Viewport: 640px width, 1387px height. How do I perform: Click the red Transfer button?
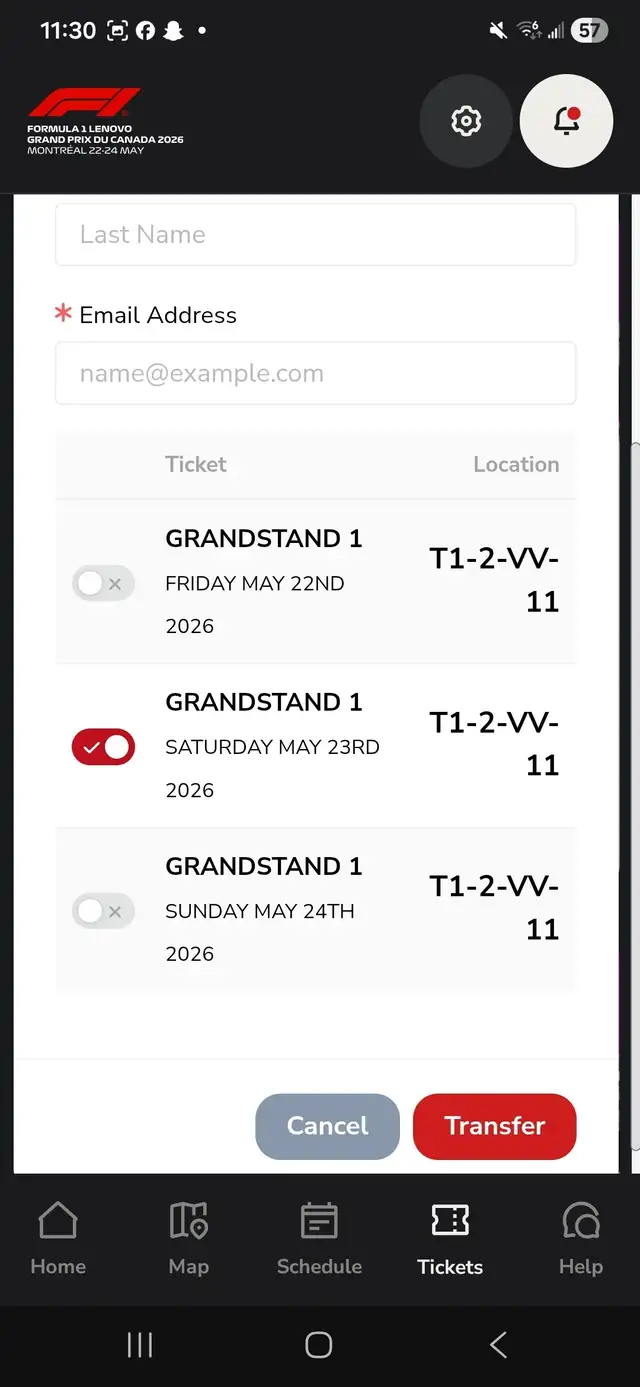pyautogui.click(x=494, y=1126)
